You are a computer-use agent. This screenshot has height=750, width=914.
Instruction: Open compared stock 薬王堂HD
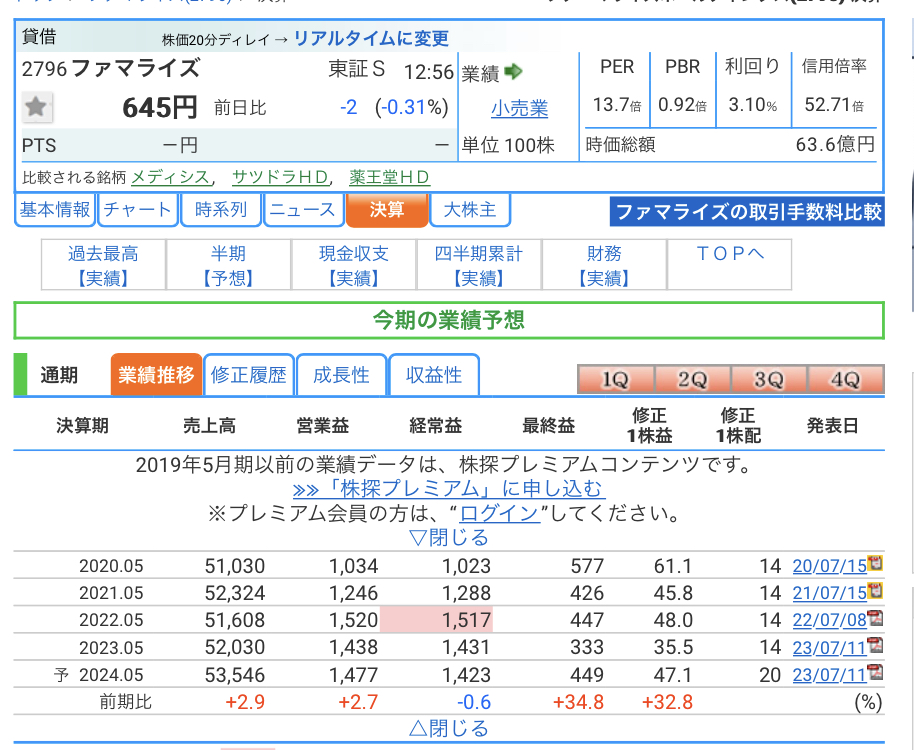[x=389, y=177]
